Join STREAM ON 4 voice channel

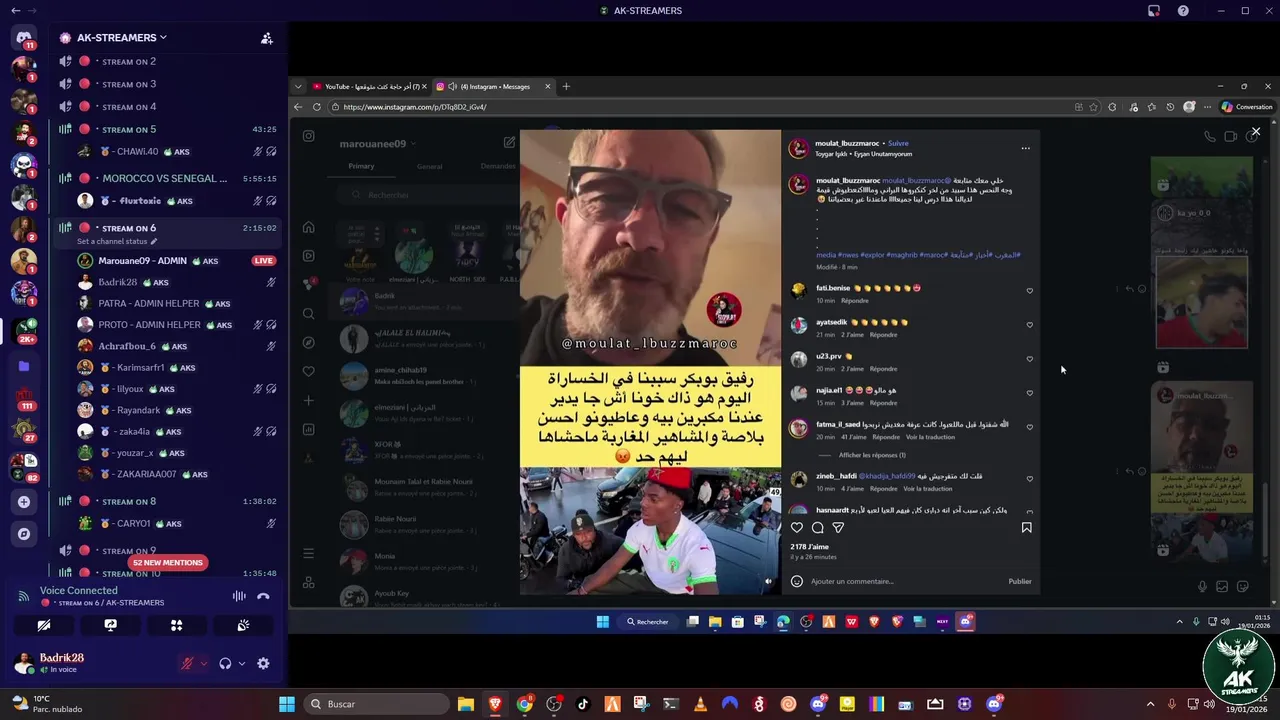(168, 107)
